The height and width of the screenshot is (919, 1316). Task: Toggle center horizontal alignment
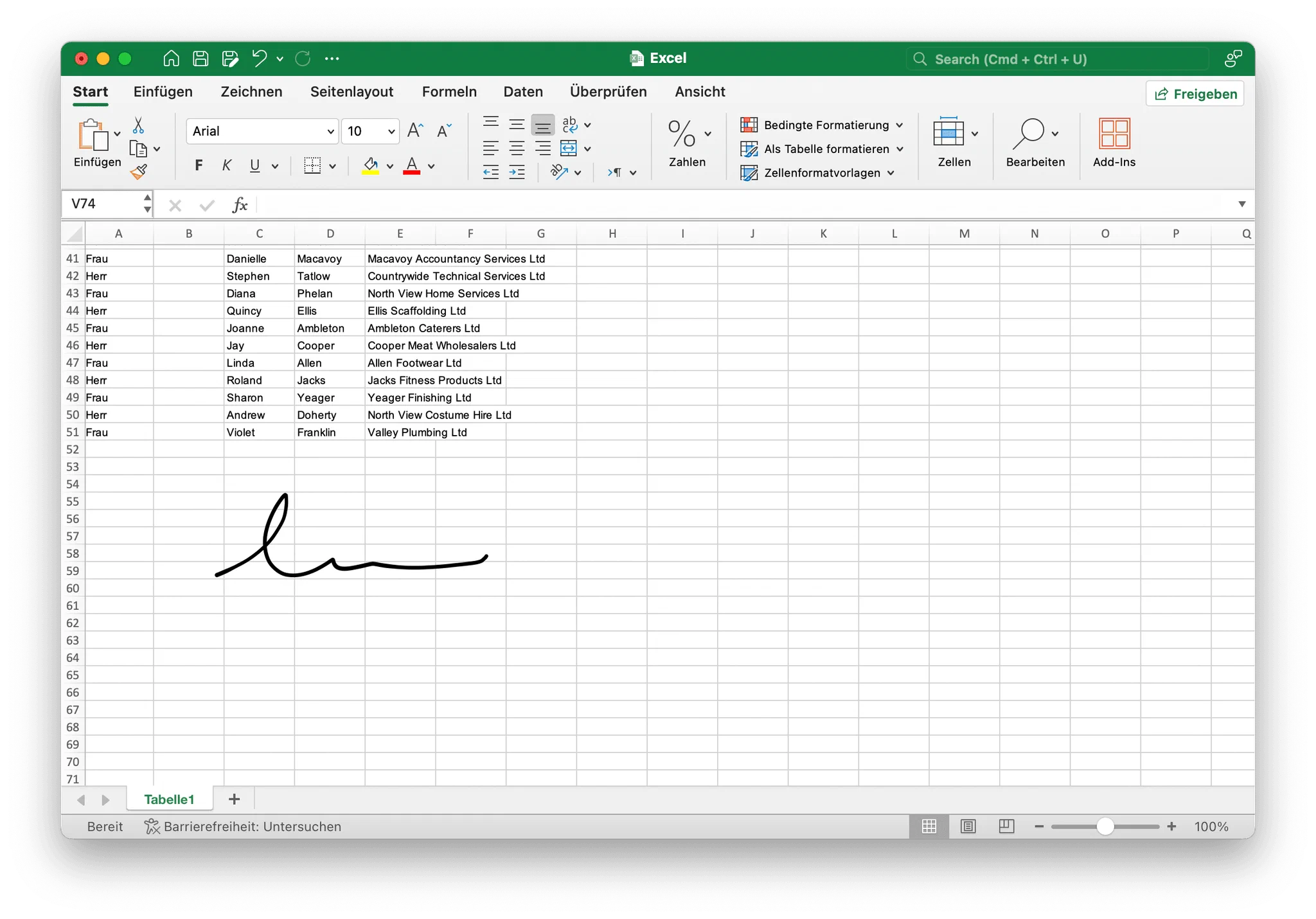tap(517, 148)
